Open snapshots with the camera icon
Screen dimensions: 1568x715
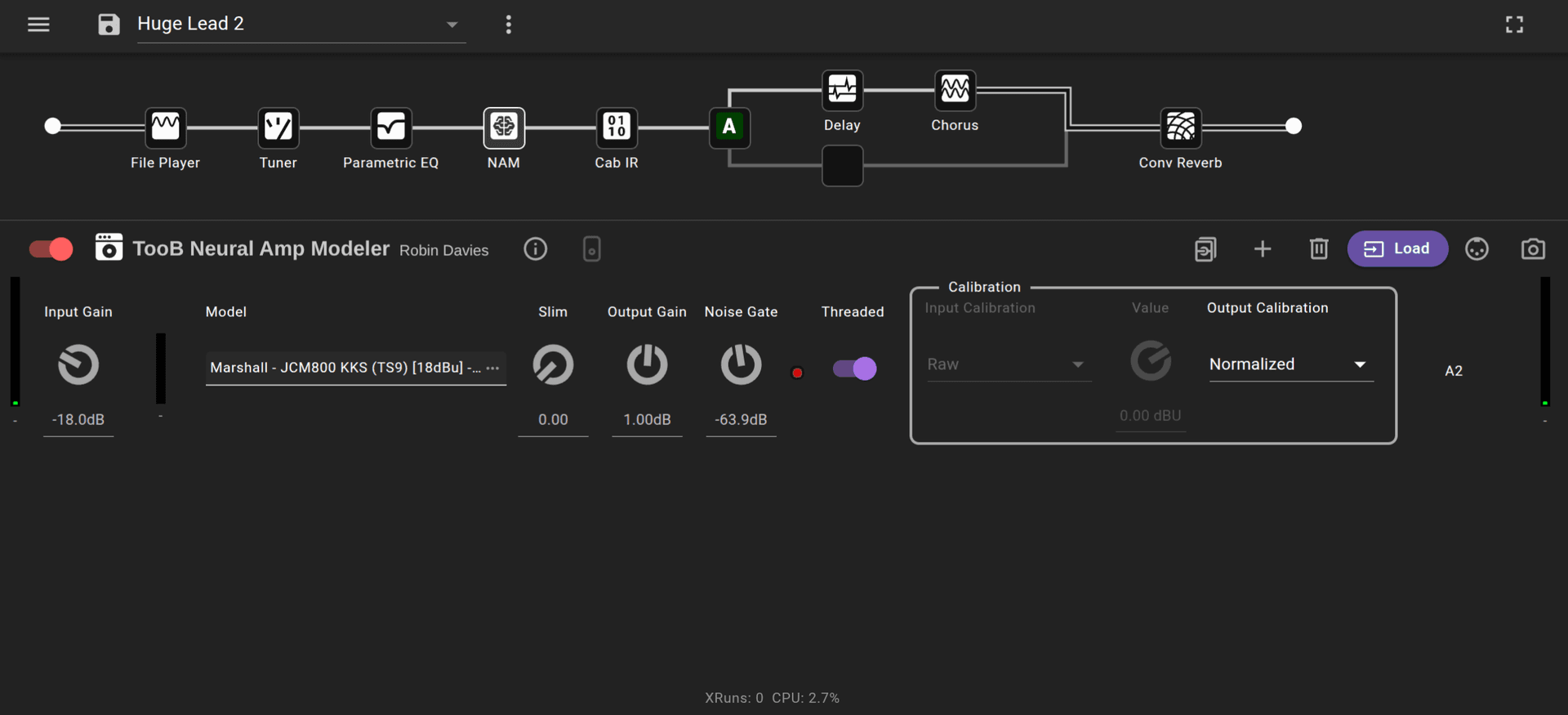click(x=1533, y=249)
